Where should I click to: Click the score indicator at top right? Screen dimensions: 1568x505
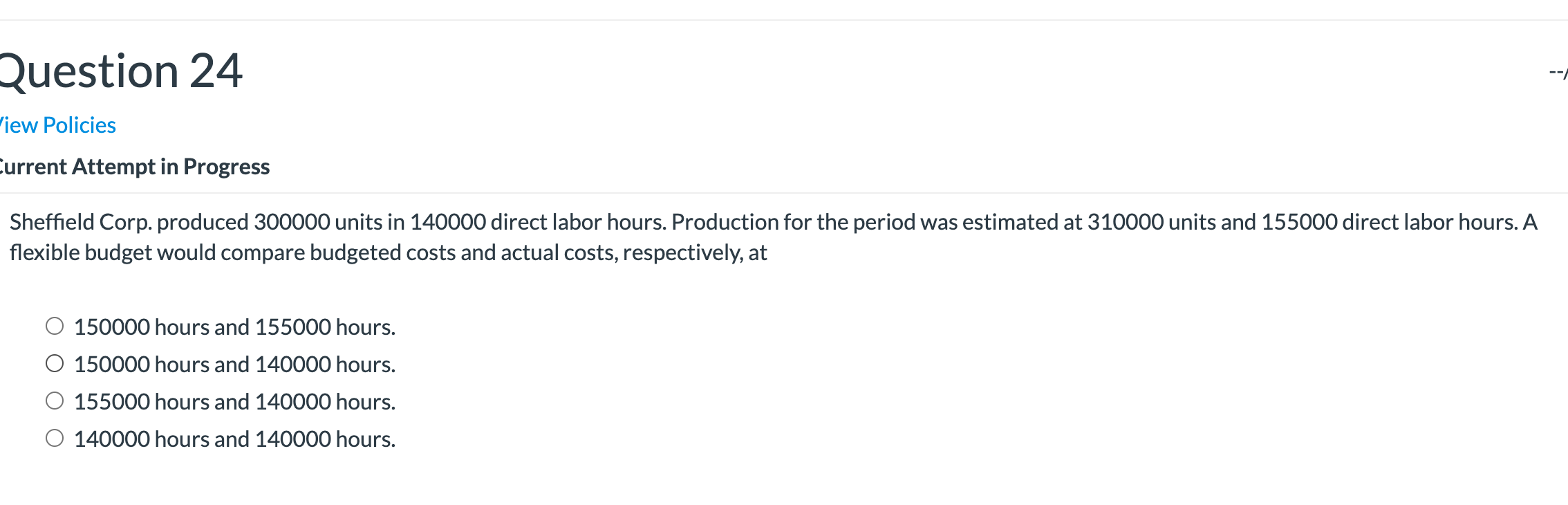click(1556, 71)
